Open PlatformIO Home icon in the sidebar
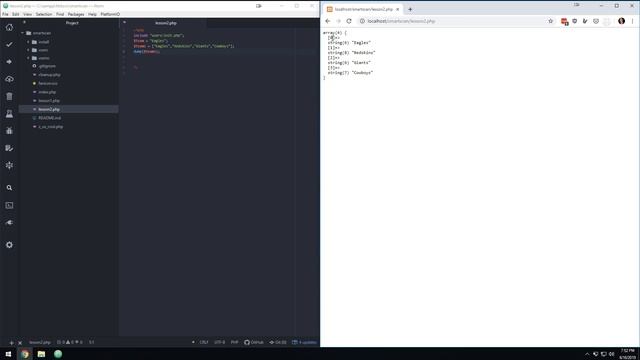This screenshot has width=640, height=360. [x=9, y=27]
